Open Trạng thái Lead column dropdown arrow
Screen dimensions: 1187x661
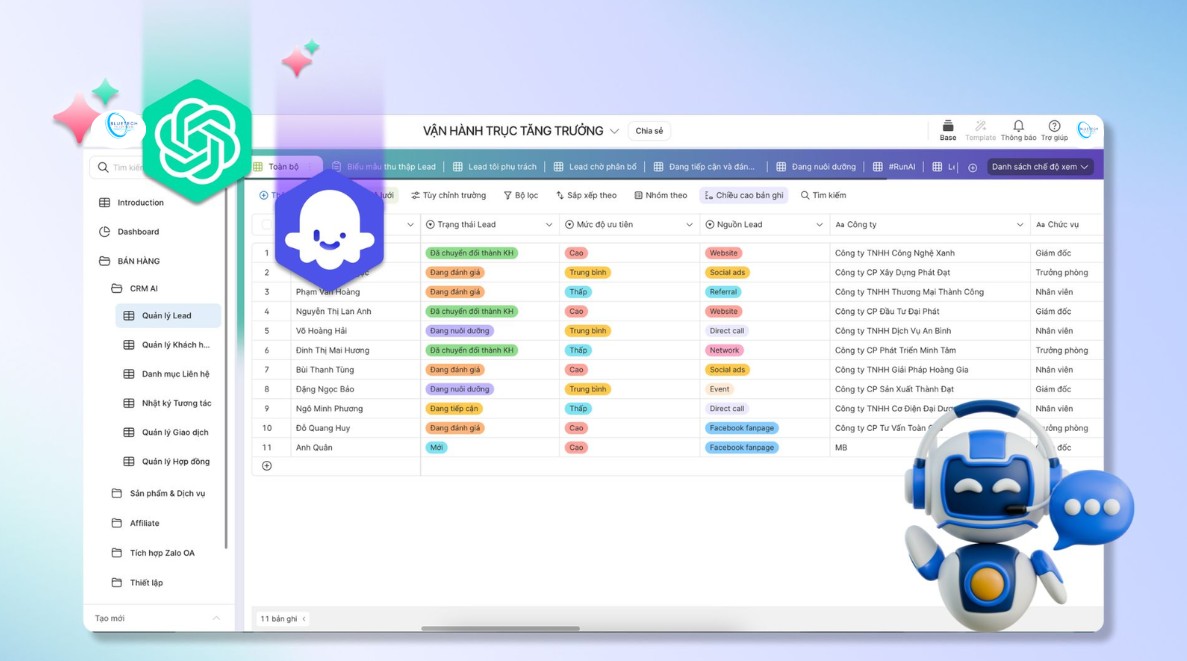click(549, 225)
